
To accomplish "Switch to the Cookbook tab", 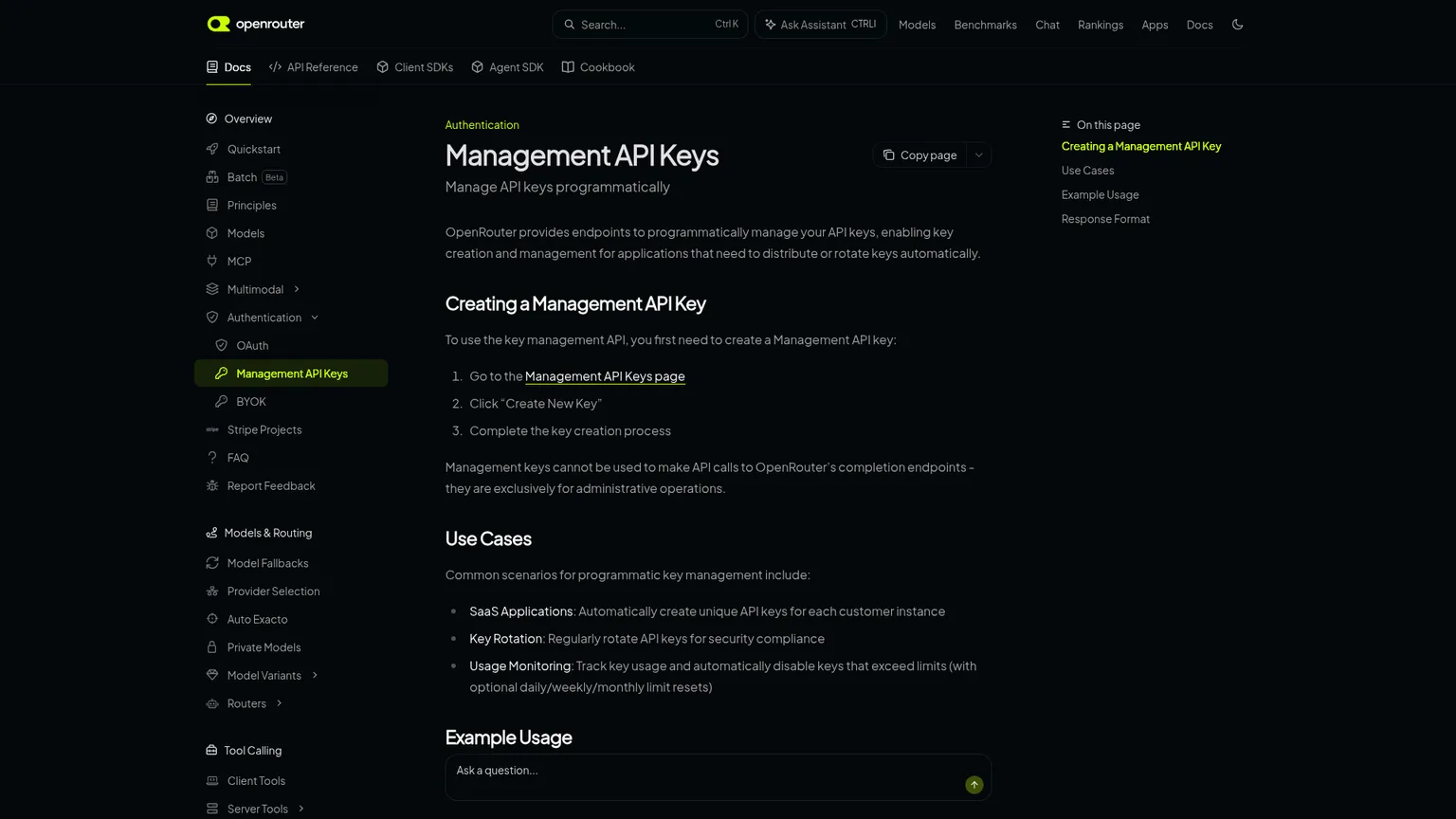I will click(x=598, y=67).
